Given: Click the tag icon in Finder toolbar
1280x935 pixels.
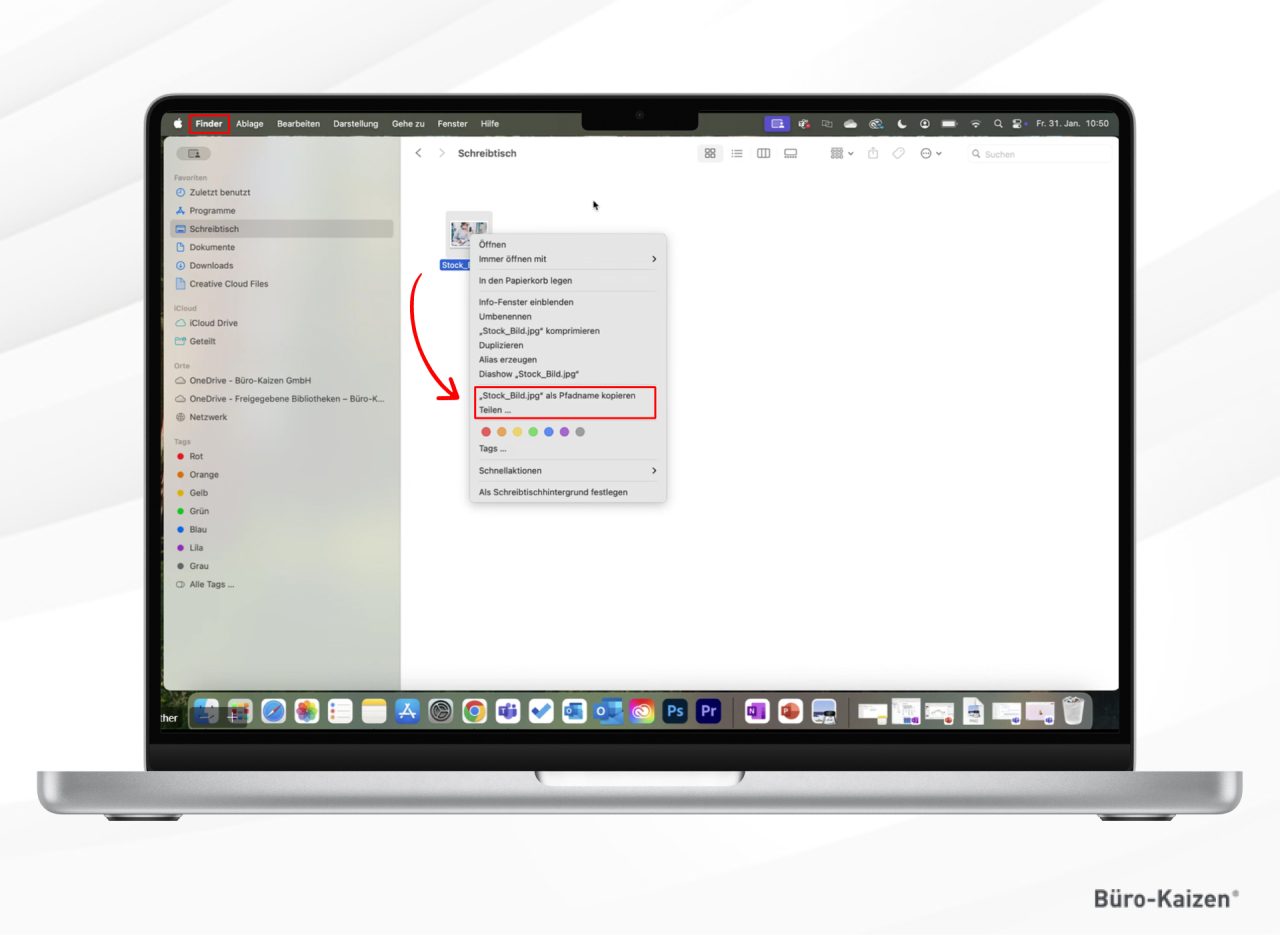Looking at the screenshot, I should 898,154.
